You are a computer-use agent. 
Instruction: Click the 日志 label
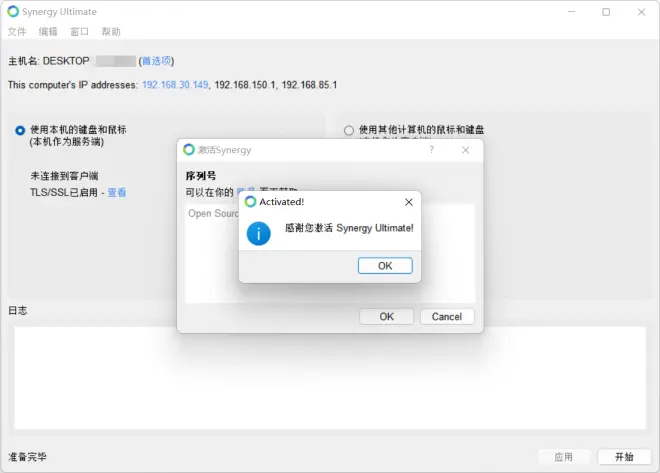tap(18, 311)
